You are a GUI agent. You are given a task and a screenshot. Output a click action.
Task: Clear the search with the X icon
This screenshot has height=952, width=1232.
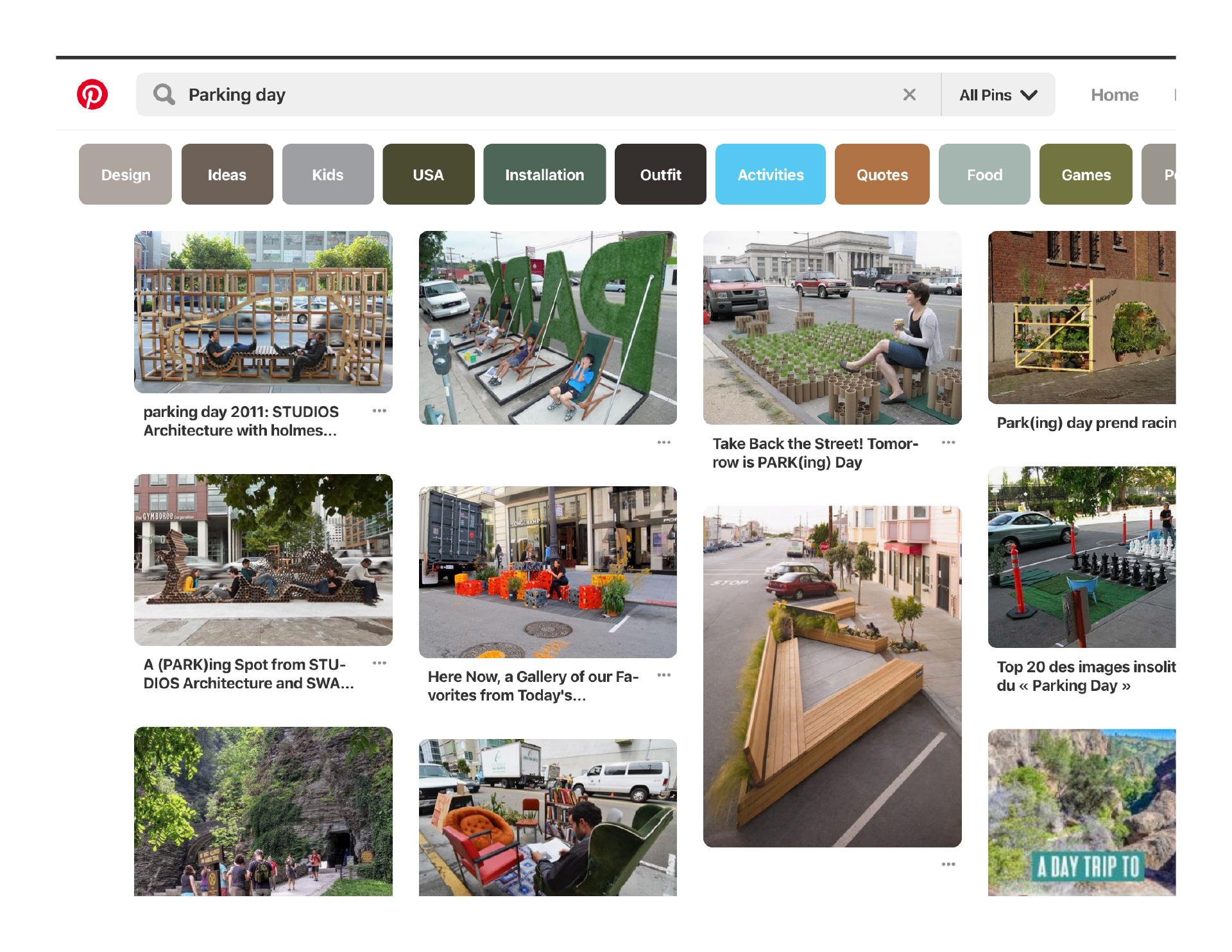click(909, 94)
